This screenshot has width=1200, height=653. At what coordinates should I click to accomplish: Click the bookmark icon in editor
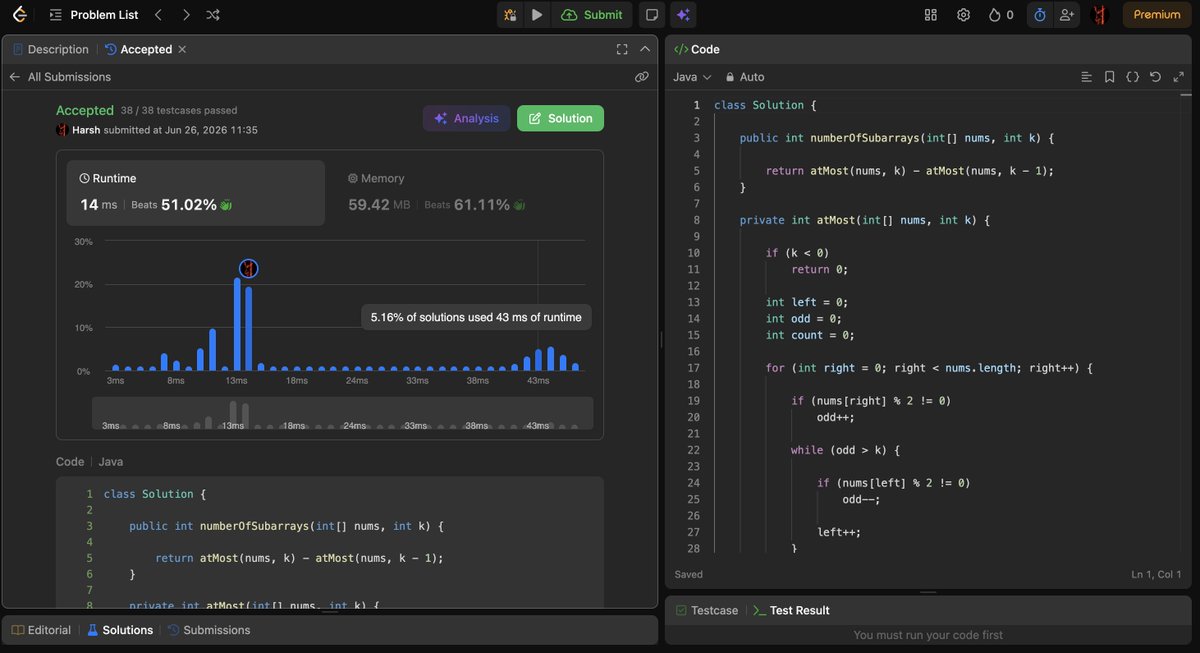click(1110, 77)
